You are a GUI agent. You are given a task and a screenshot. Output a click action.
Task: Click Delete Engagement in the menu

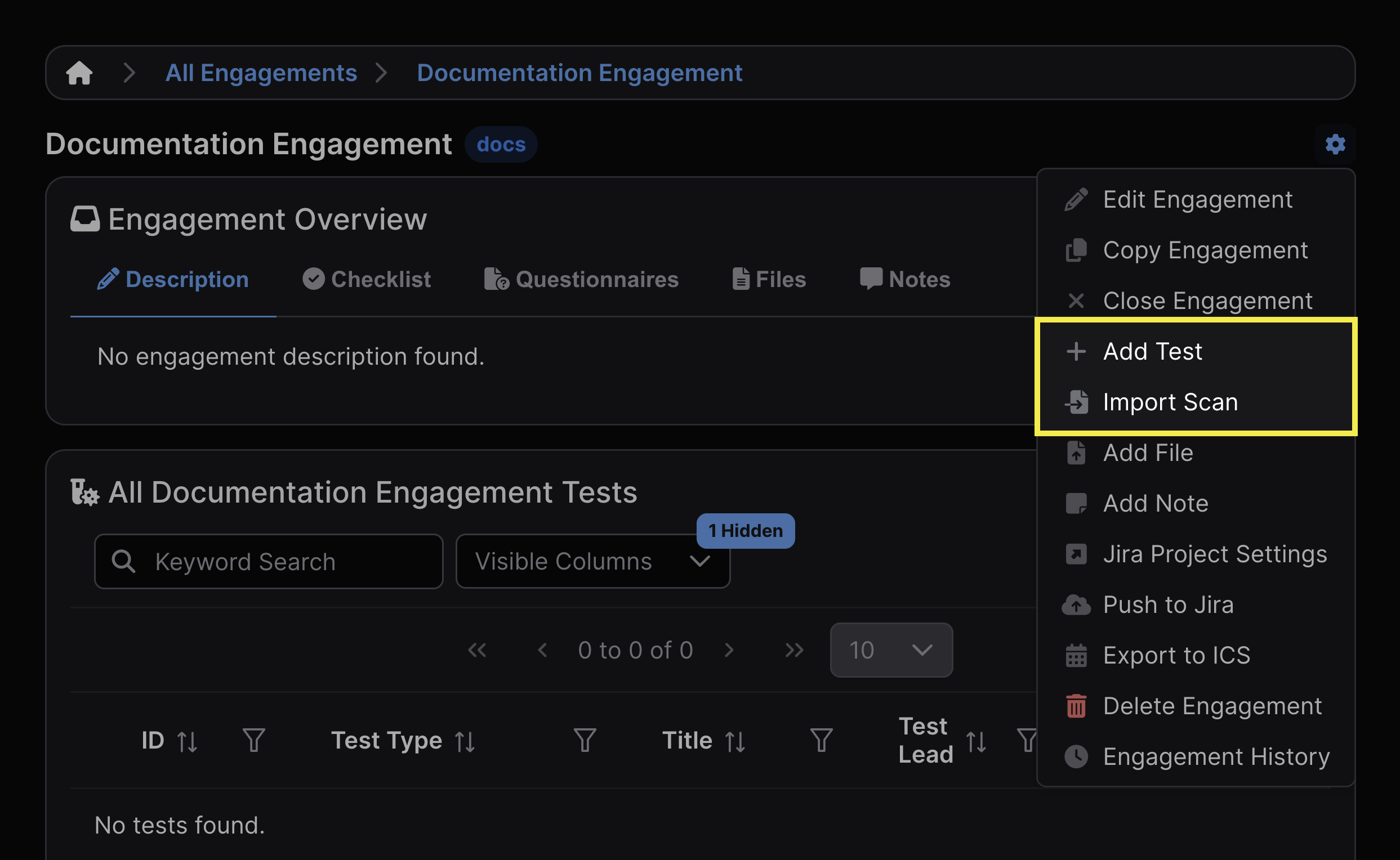tap(1212, 706)
